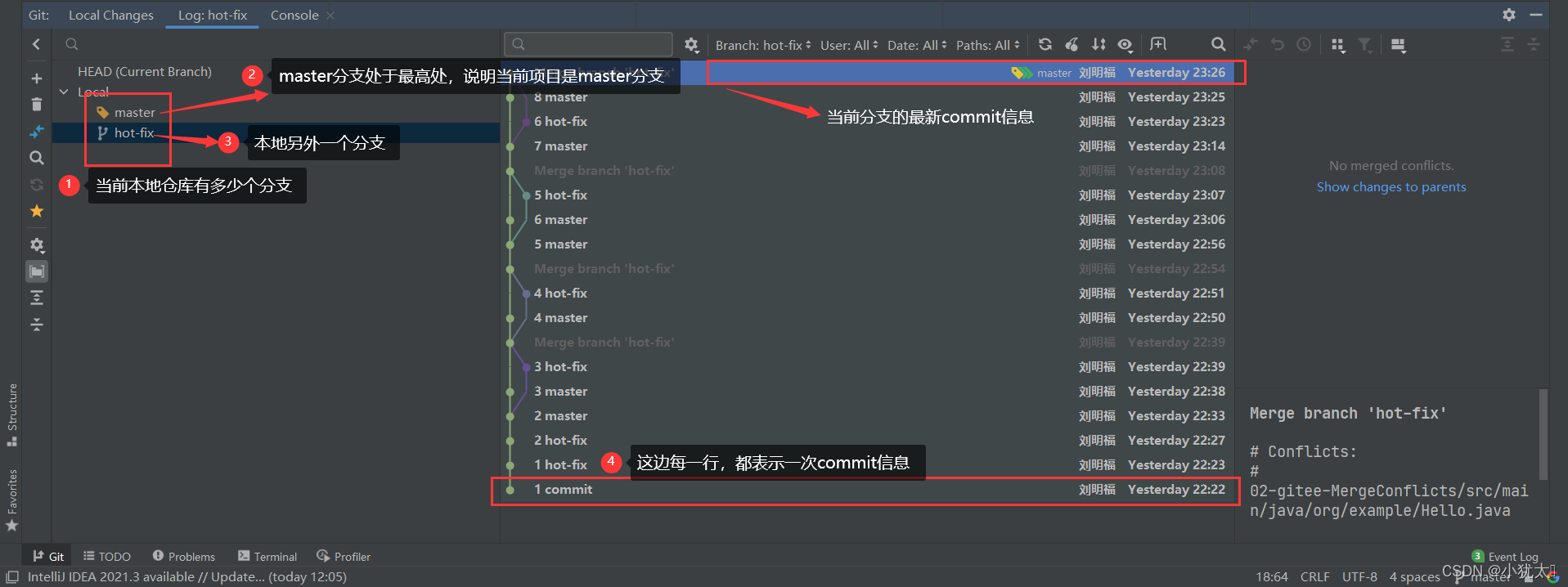Image resolution: width=1568 pixels, height=587 pixels.
Task: Click the commit message details scrollbar
Action: click(1543, 434)
